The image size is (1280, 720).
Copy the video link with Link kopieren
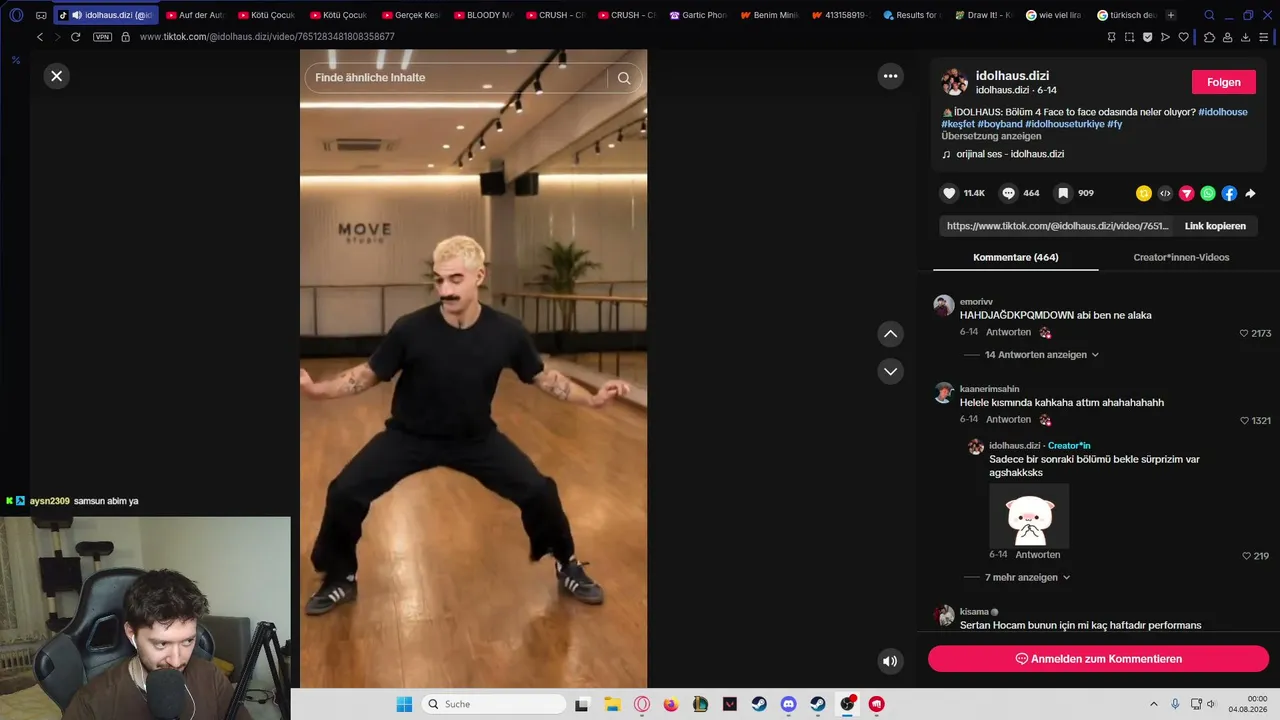pyautogui.click(x=1215, y=226)
